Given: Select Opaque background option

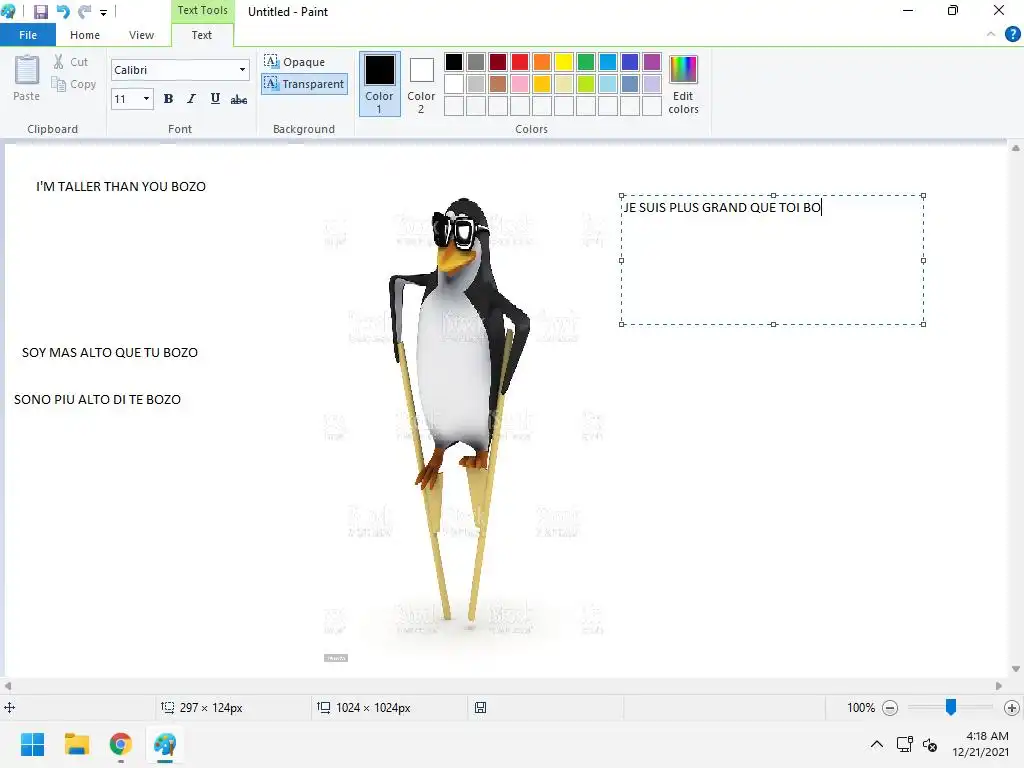Looking at the screenshot, I should click(x=295, y=61).
